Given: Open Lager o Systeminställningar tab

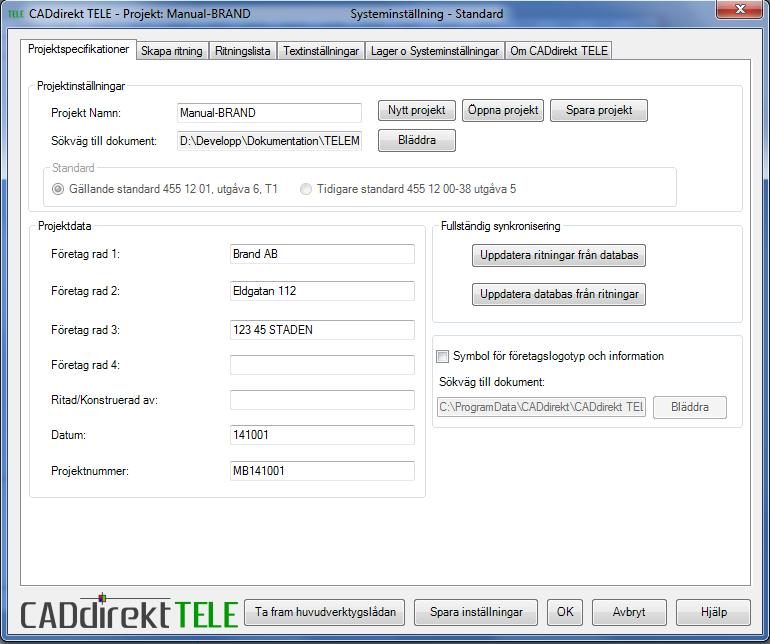Looking at the screenshot, I should point(435,51).
